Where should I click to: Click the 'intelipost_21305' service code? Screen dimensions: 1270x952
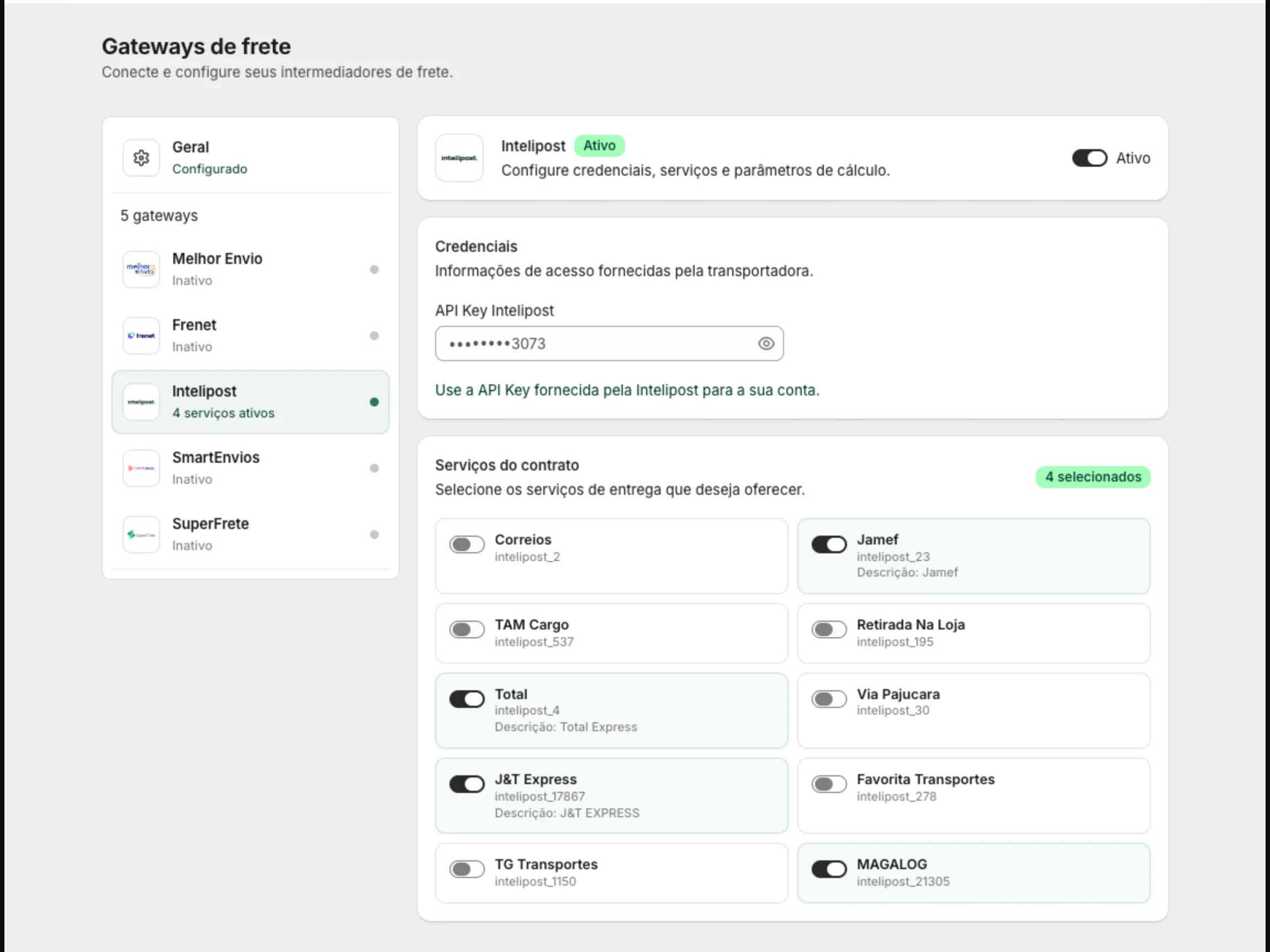903,881
